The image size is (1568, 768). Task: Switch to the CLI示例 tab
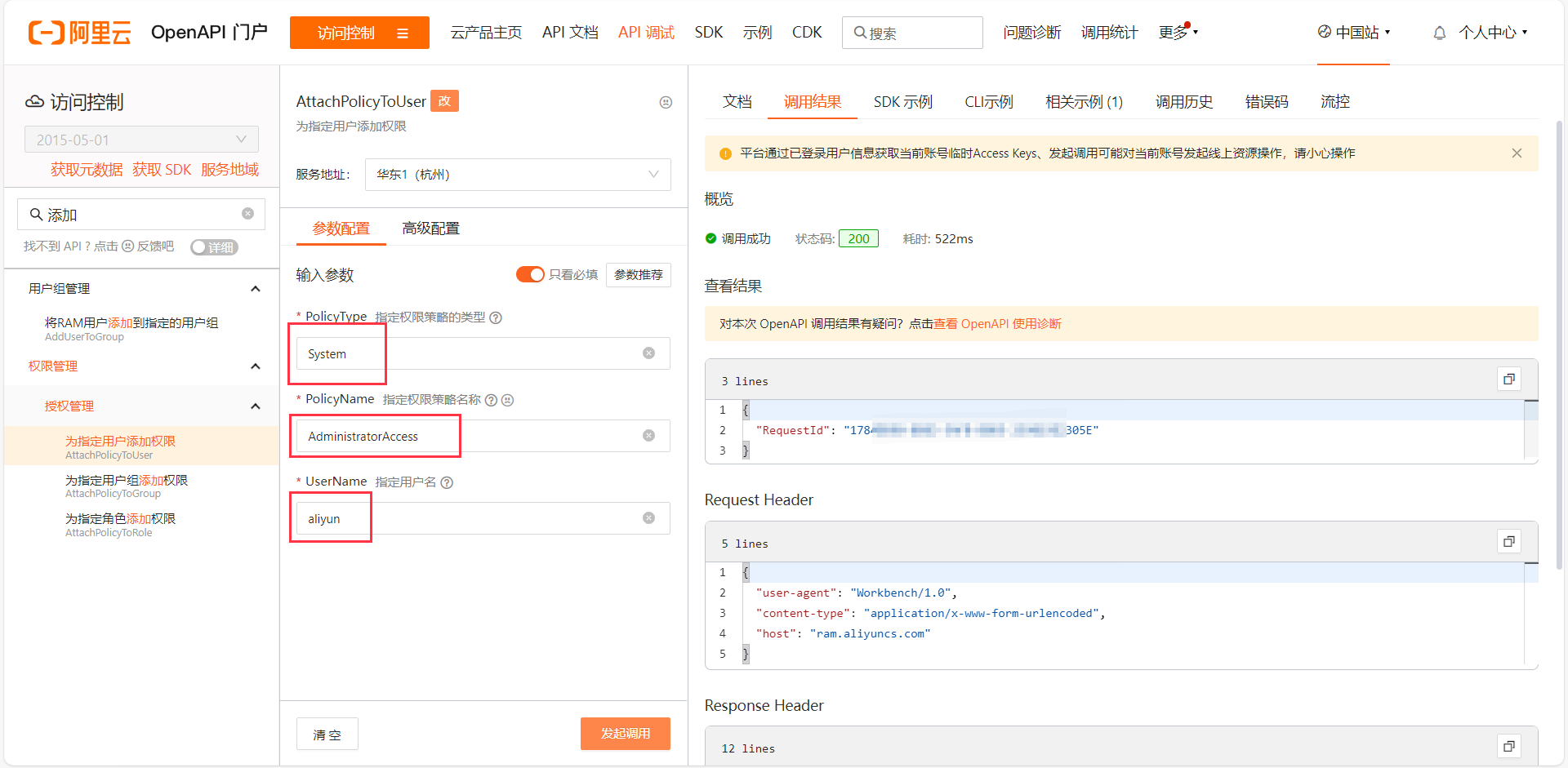click(989, 102)
